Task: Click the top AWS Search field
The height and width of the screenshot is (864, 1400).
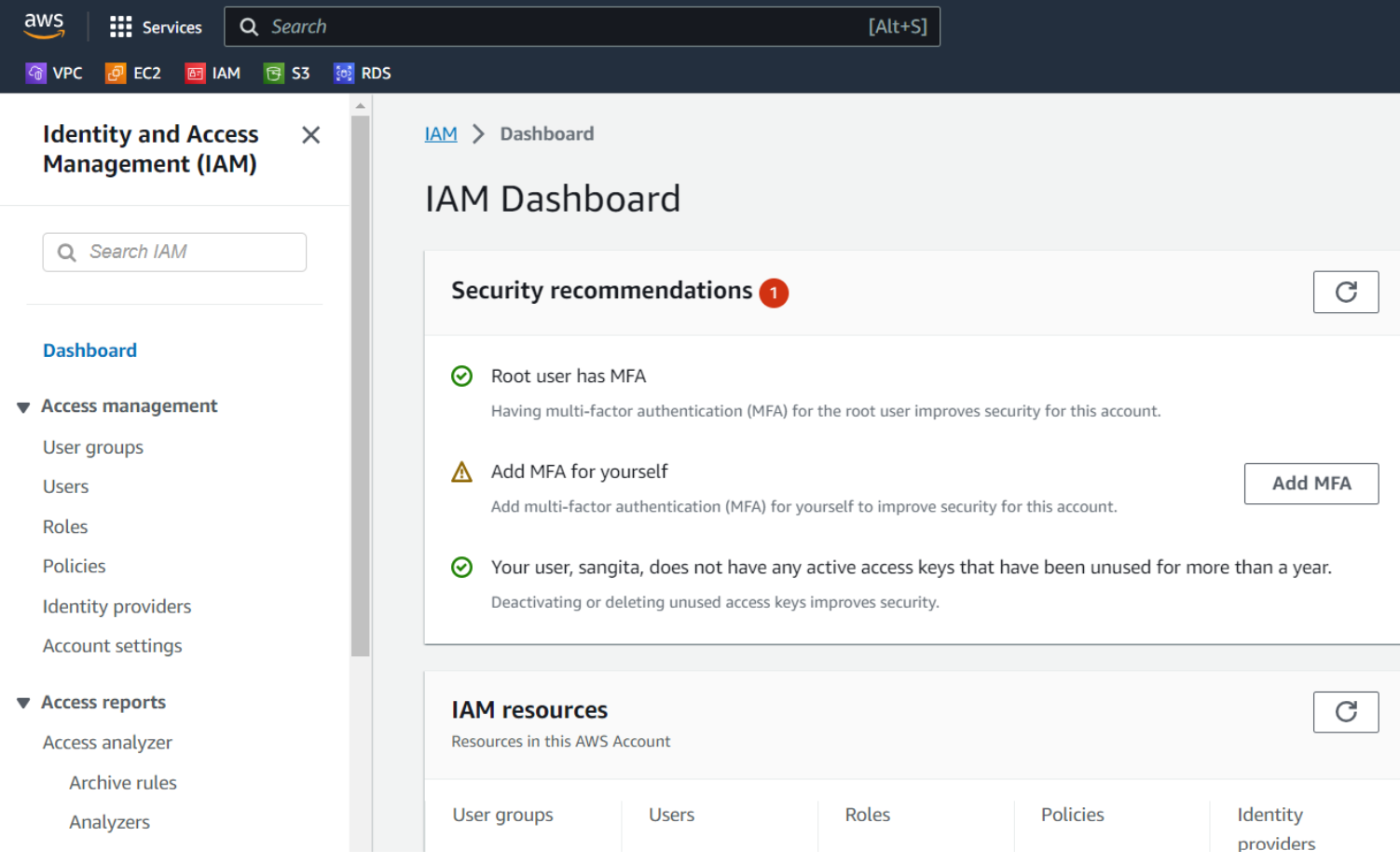Action: (x=582, y=26)
